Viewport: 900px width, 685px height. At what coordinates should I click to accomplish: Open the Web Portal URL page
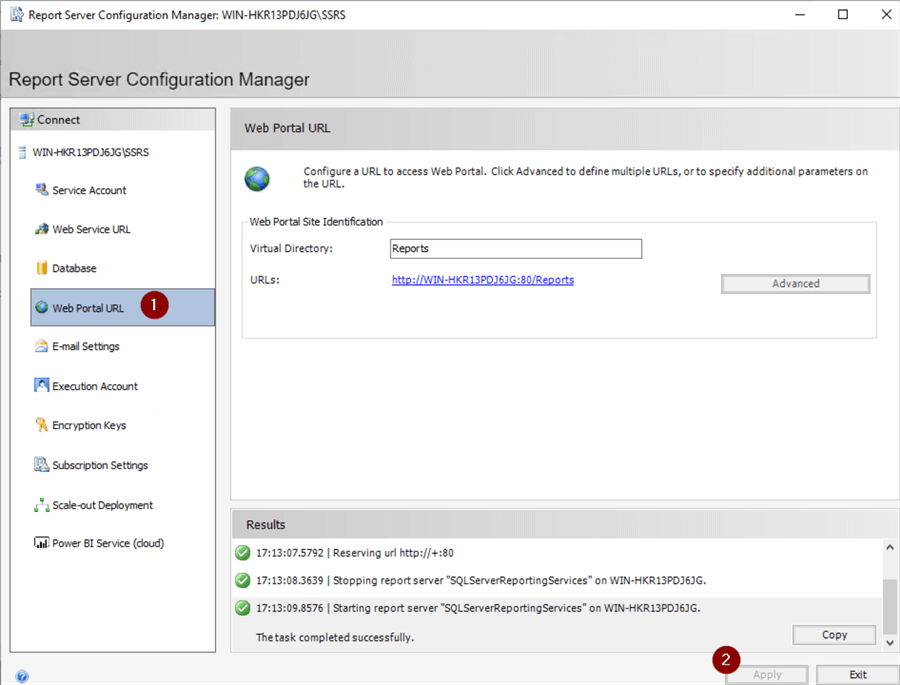[x=88, y=308]
